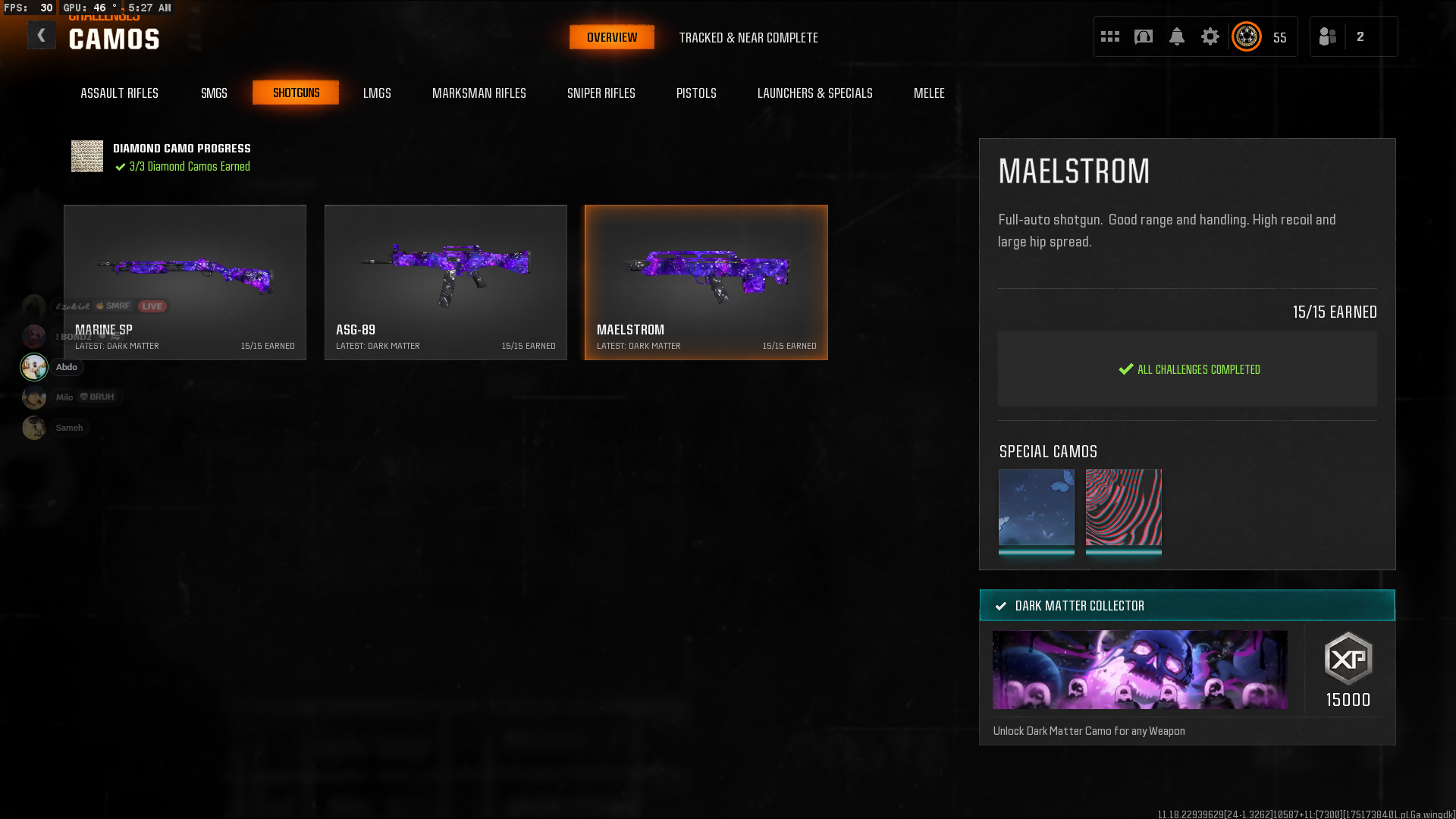Open the notifications bell icon

coord(1177,36)
